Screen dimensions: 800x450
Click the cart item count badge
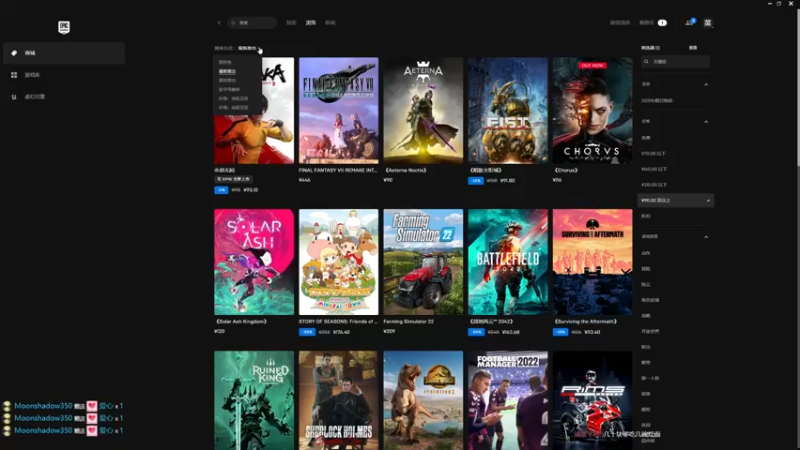coord(662,23)
